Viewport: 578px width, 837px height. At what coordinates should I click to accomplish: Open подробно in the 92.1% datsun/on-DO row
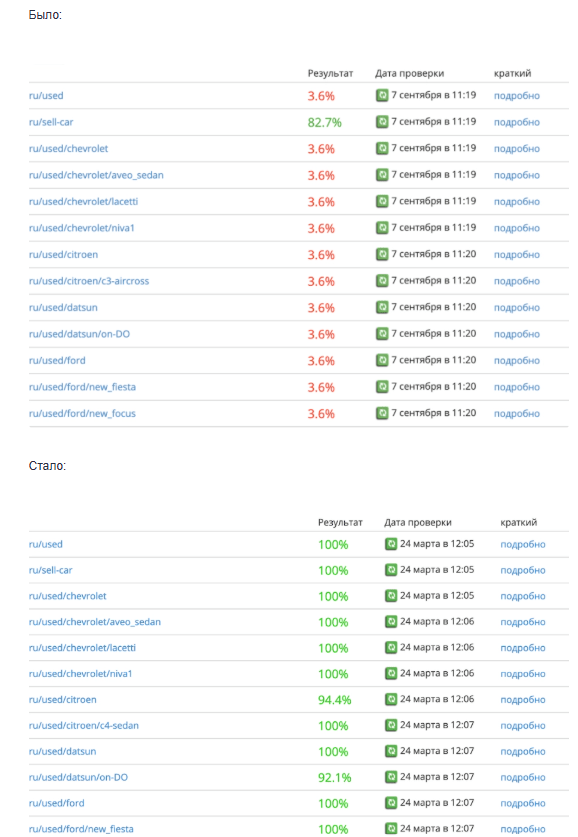522,777
